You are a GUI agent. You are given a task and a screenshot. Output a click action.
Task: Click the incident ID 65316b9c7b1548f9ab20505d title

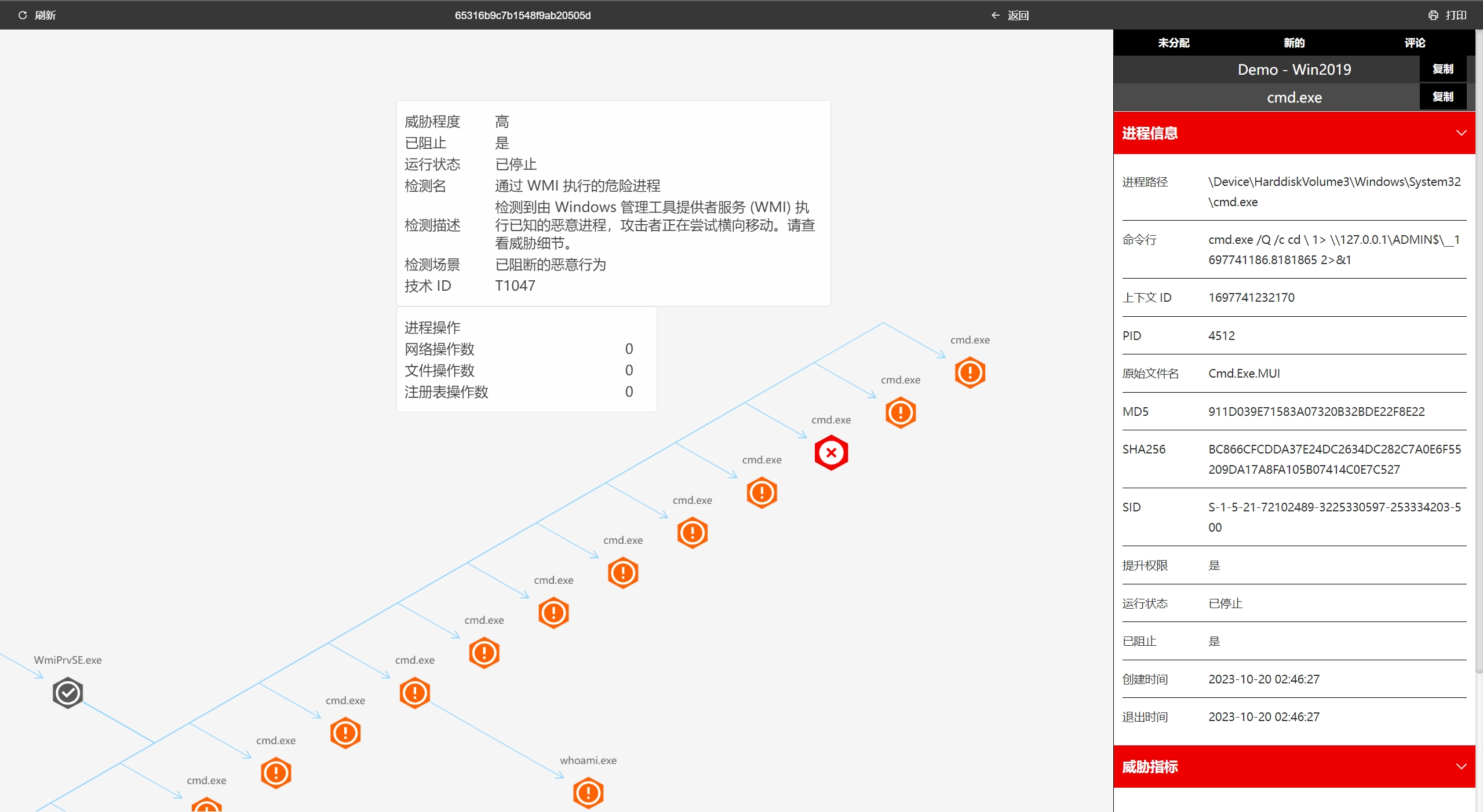[x=522, y=16]
